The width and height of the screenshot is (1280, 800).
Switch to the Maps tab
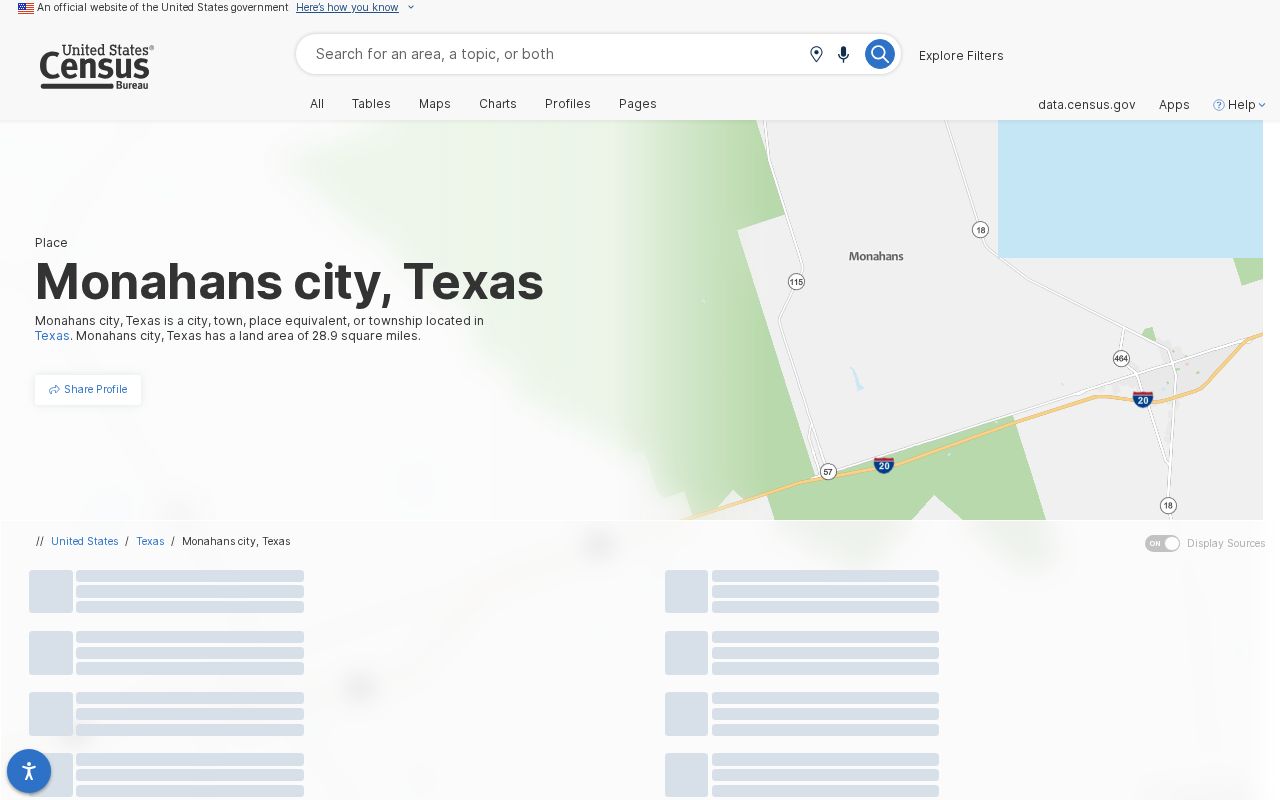[435, 104]
